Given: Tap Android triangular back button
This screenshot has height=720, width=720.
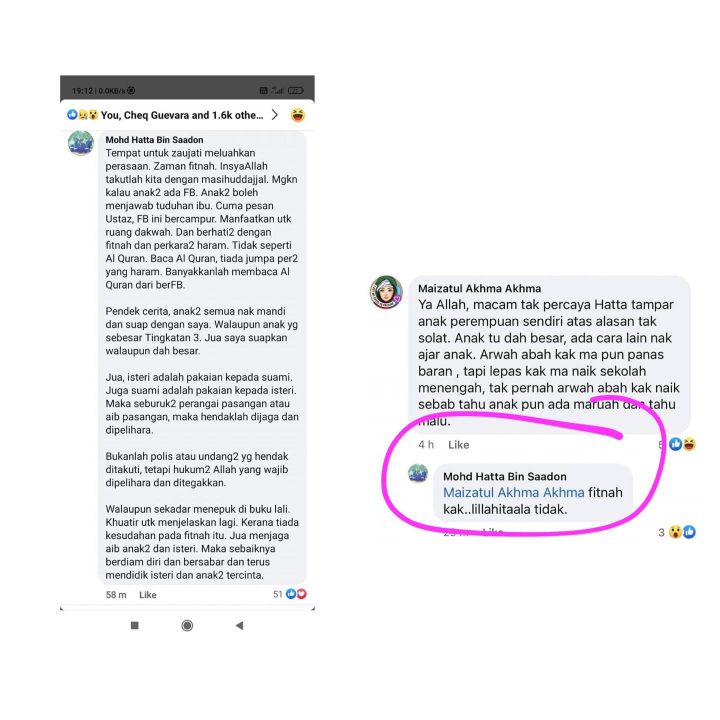Looking at the screenshot, I should click(239, 625).
